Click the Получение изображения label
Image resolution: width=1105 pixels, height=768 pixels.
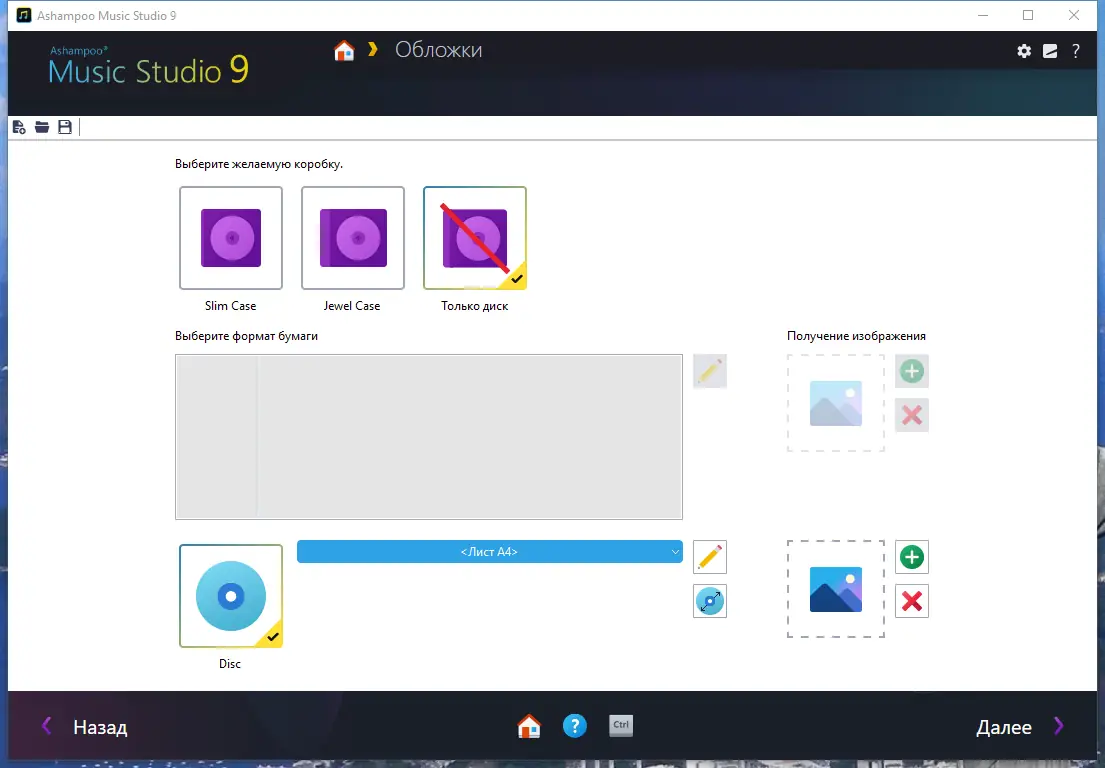(x=856, y=336)
